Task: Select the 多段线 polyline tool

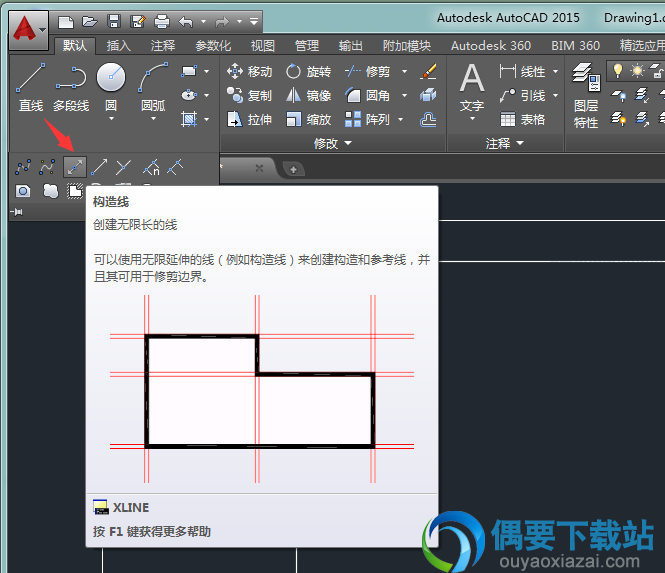Action: 71,87
